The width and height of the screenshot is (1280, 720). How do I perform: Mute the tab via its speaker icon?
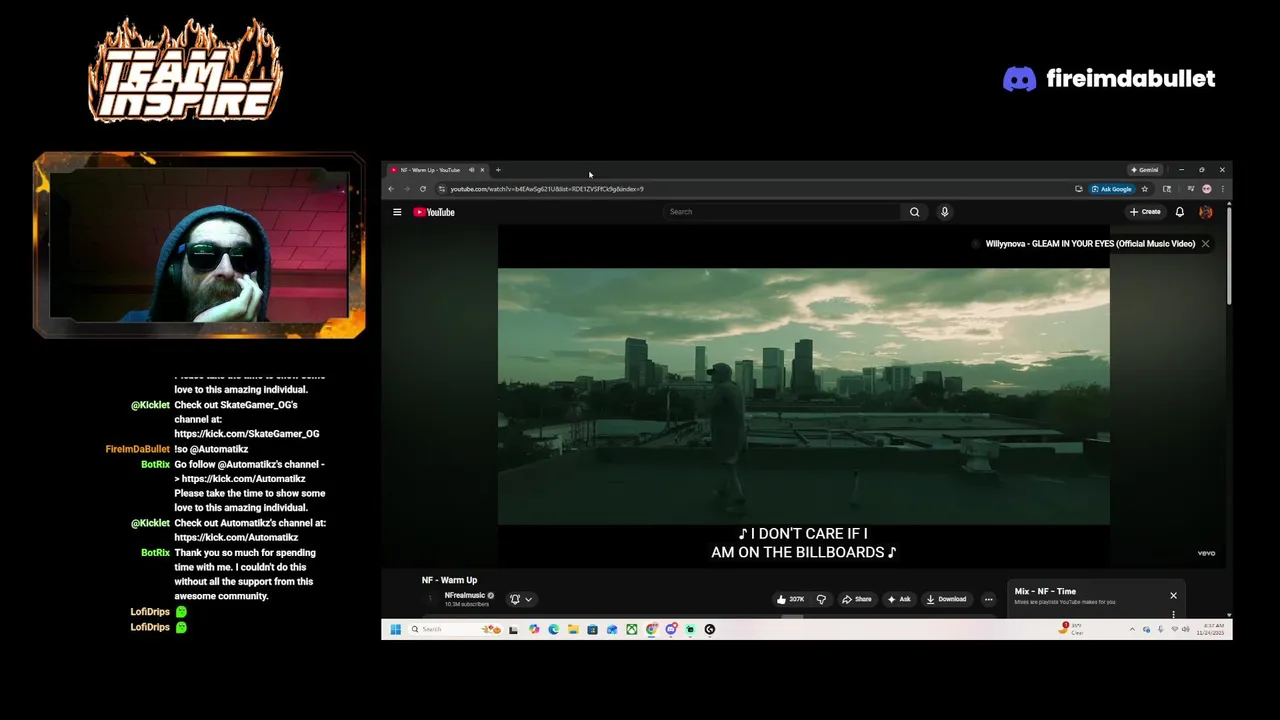pyautogui.click(x=471, y=170)
